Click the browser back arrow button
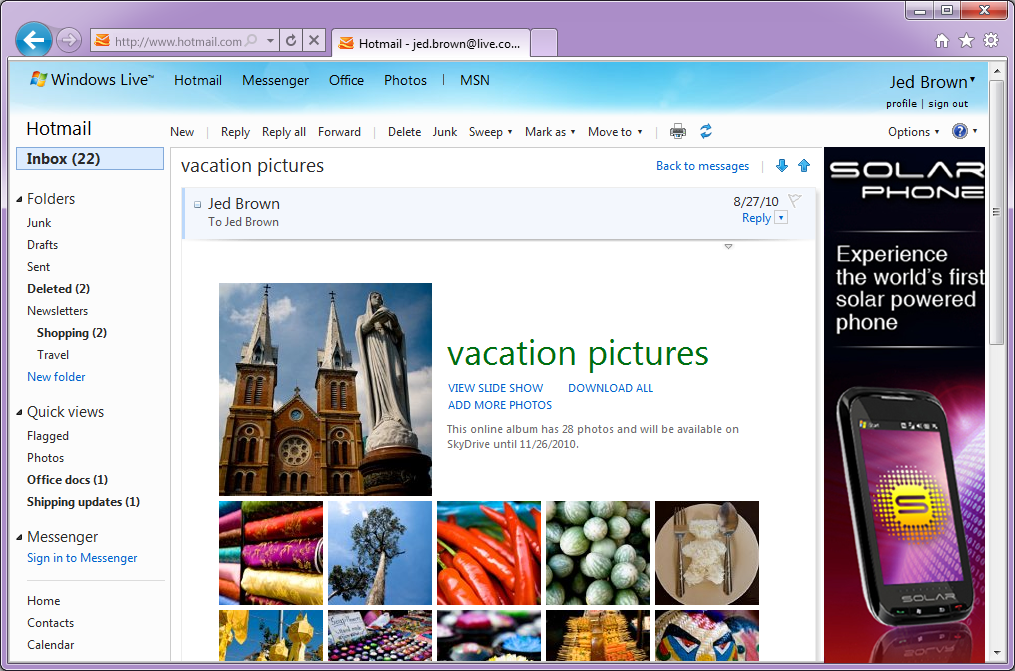 point(35,41)
